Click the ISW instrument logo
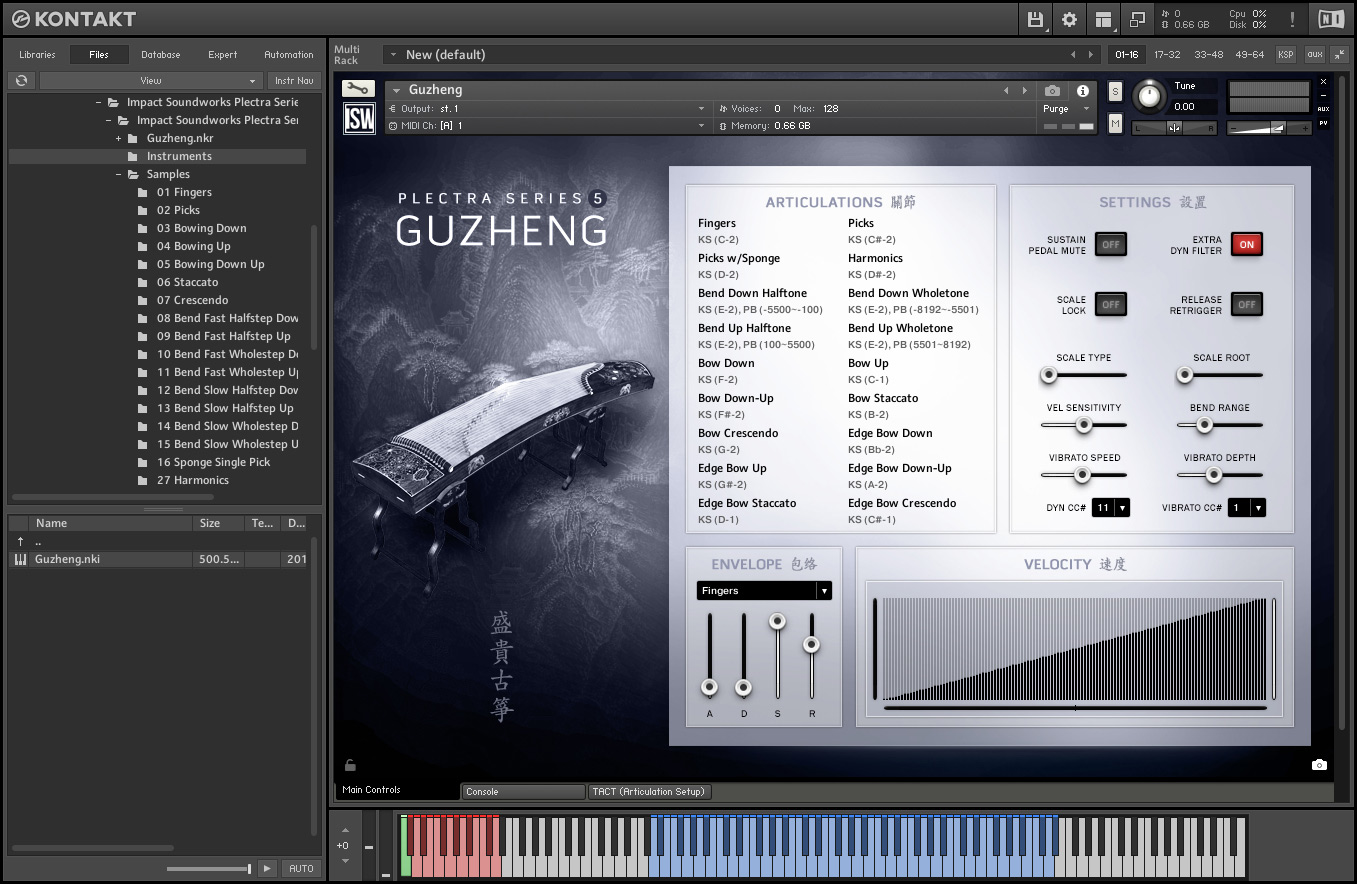 [x=358, y=119]
